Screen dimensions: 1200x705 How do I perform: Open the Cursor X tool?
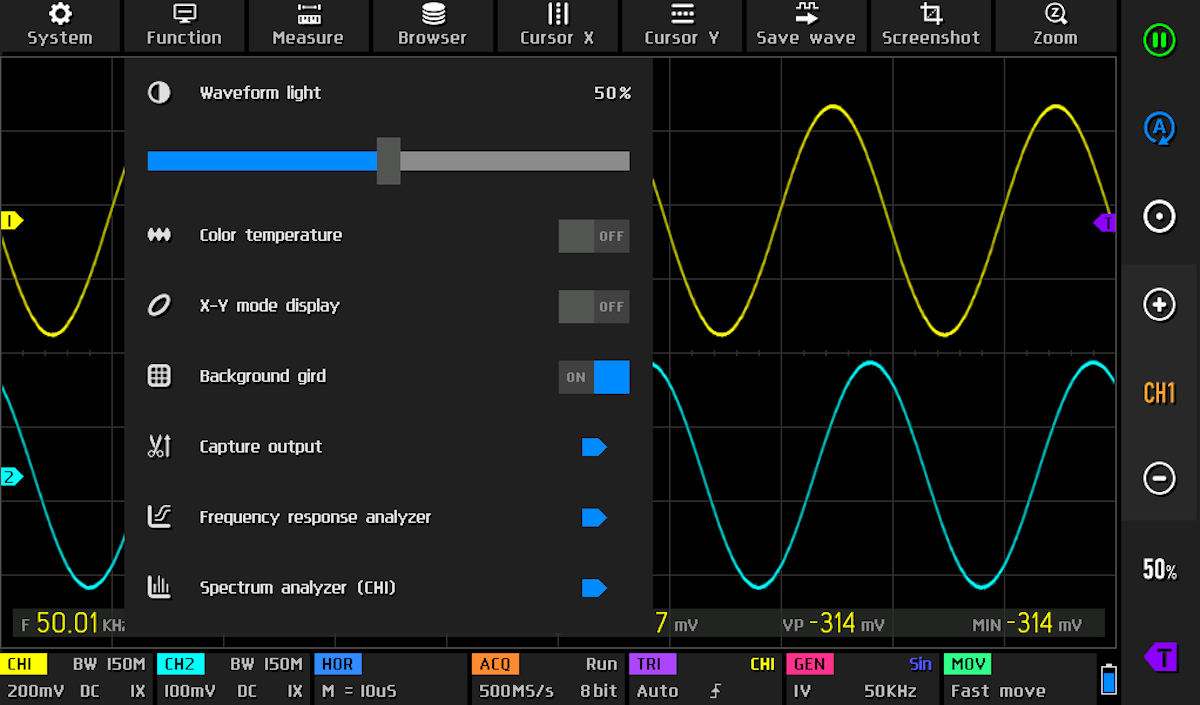click(x=557, y=25)
